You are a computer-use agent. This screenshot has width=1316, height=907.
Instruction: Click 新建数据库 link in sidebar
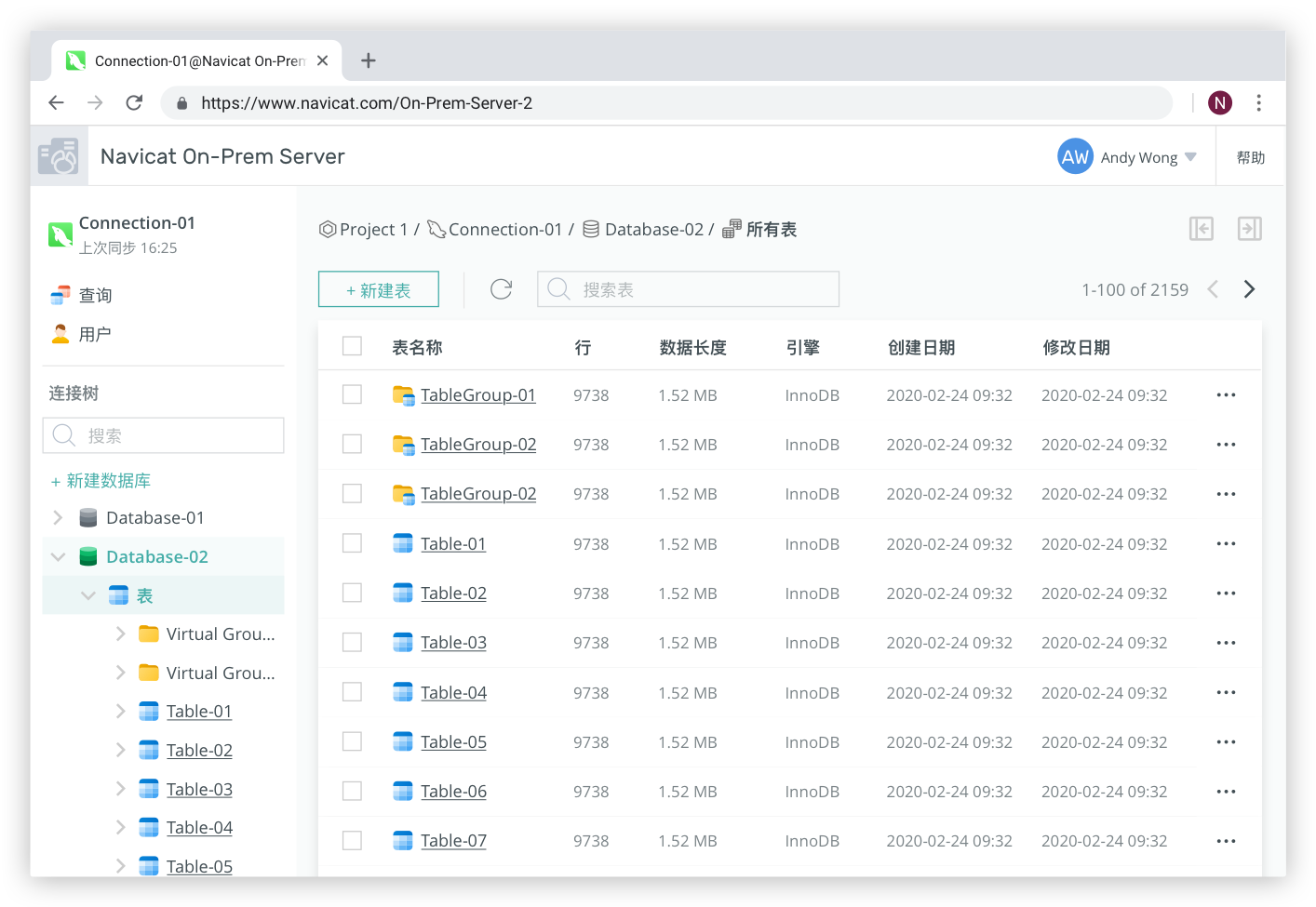(x=101, y=481)
